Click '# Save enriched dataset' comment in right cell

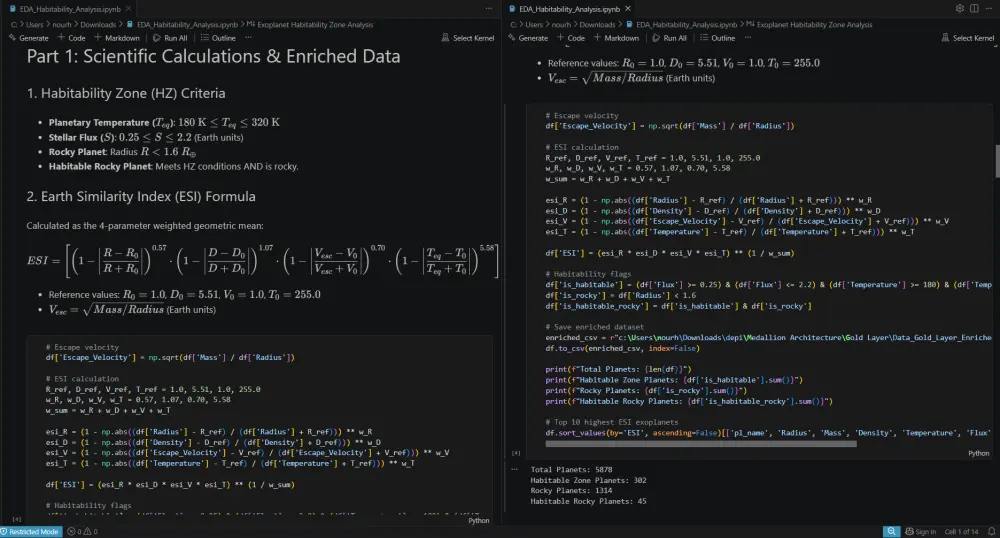point(594,327)
